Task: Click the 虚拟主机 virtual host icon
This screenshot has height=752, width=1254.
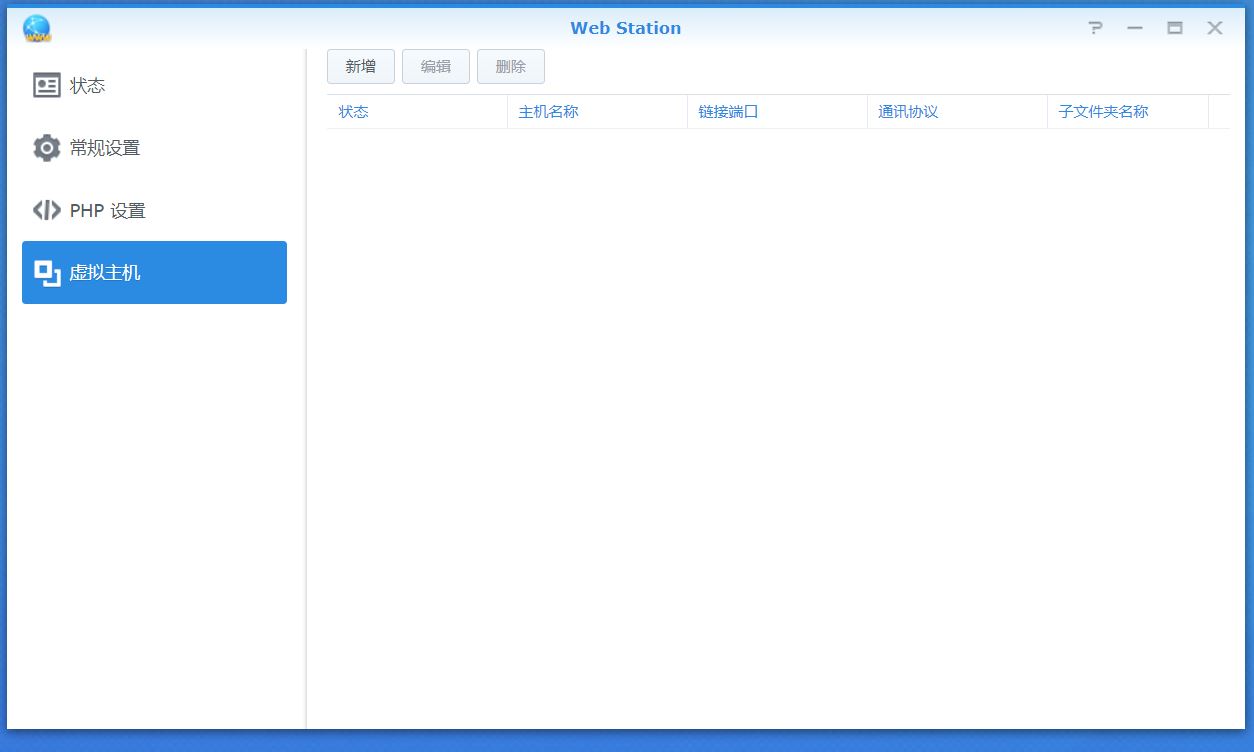Action: point(46,272)
